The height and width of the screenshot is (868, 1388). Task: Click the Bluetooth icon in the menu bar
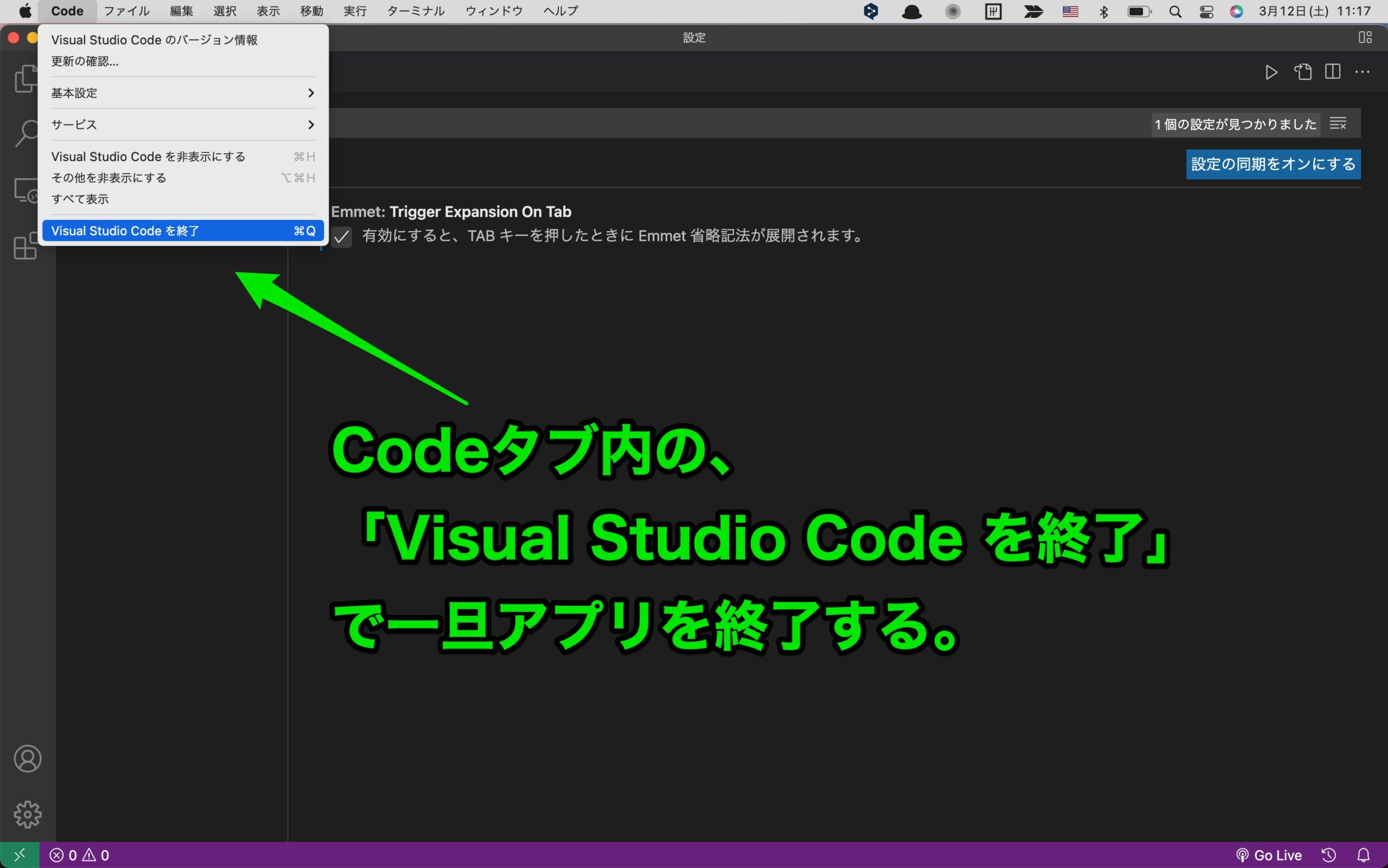coord(1103,11)
